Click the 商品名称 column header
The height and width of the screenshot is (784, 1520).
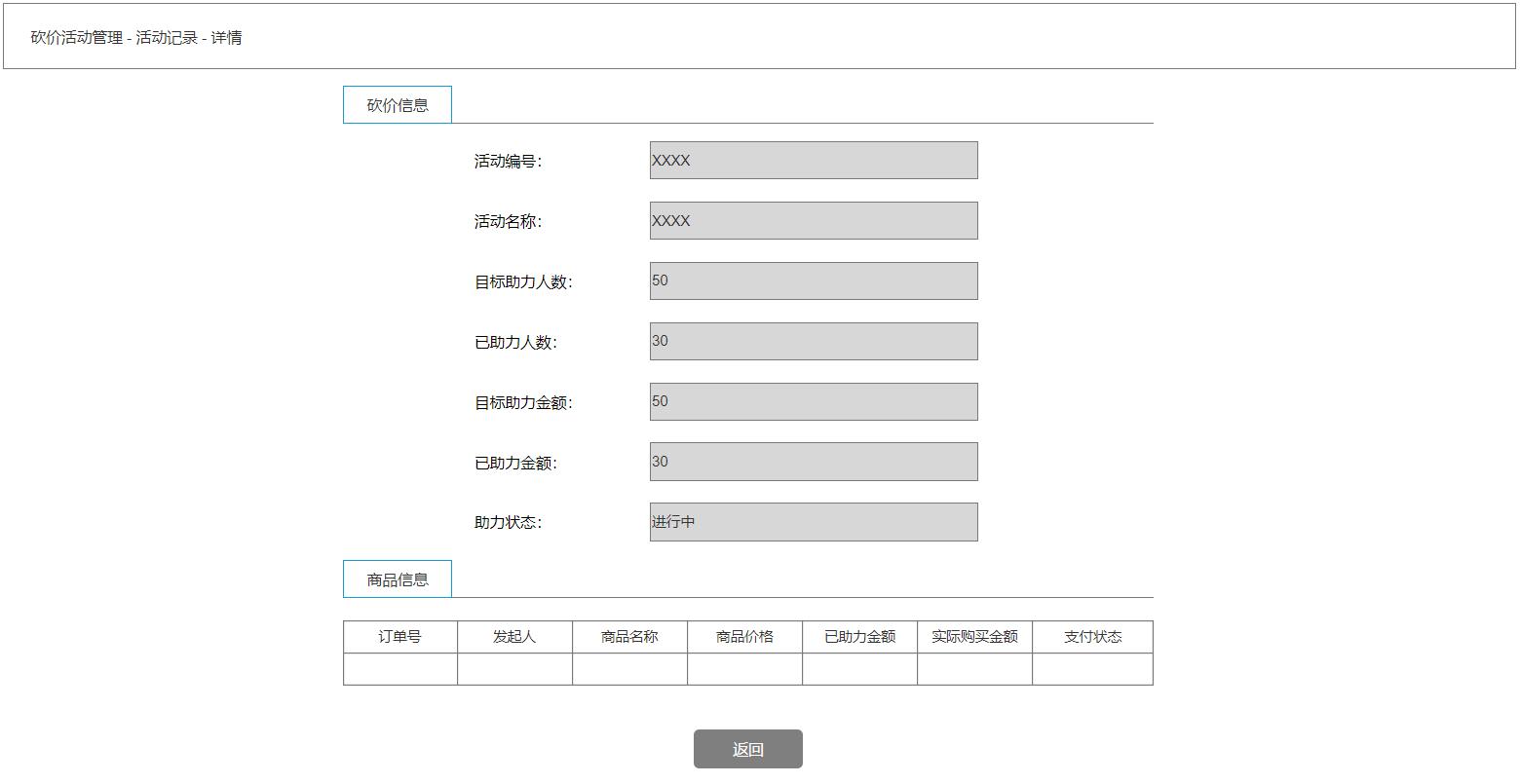tap(629, 636)
